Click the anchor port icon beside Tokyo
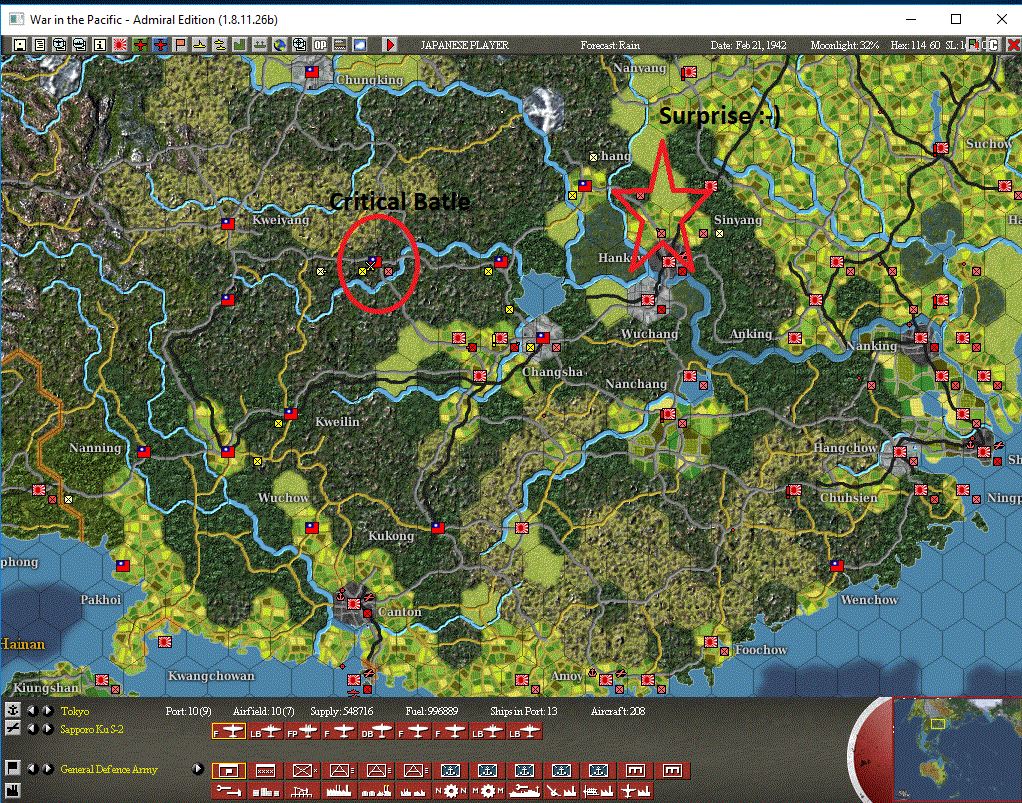Image resolution: width=1022 pixels, height=803 pixels. [x=12, y=710]
